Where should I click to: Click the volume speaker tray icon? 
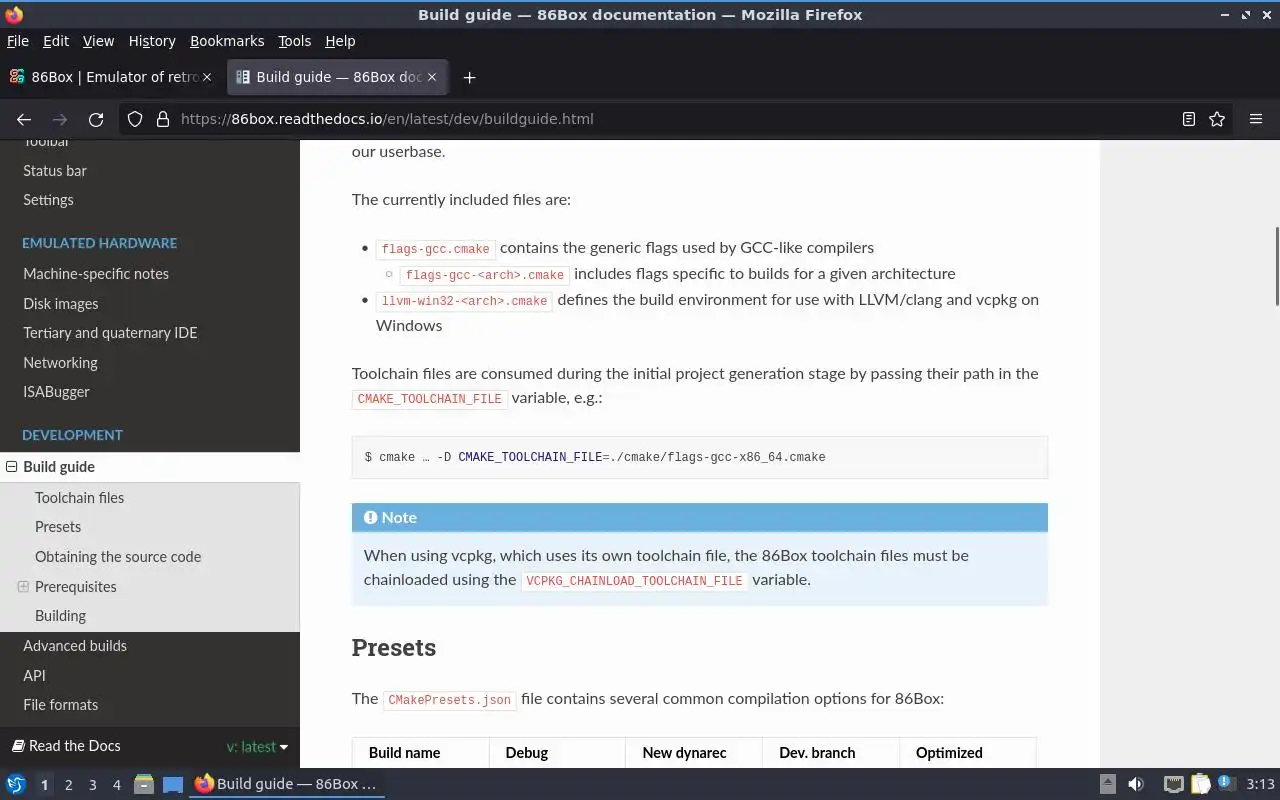point(1136,784)
